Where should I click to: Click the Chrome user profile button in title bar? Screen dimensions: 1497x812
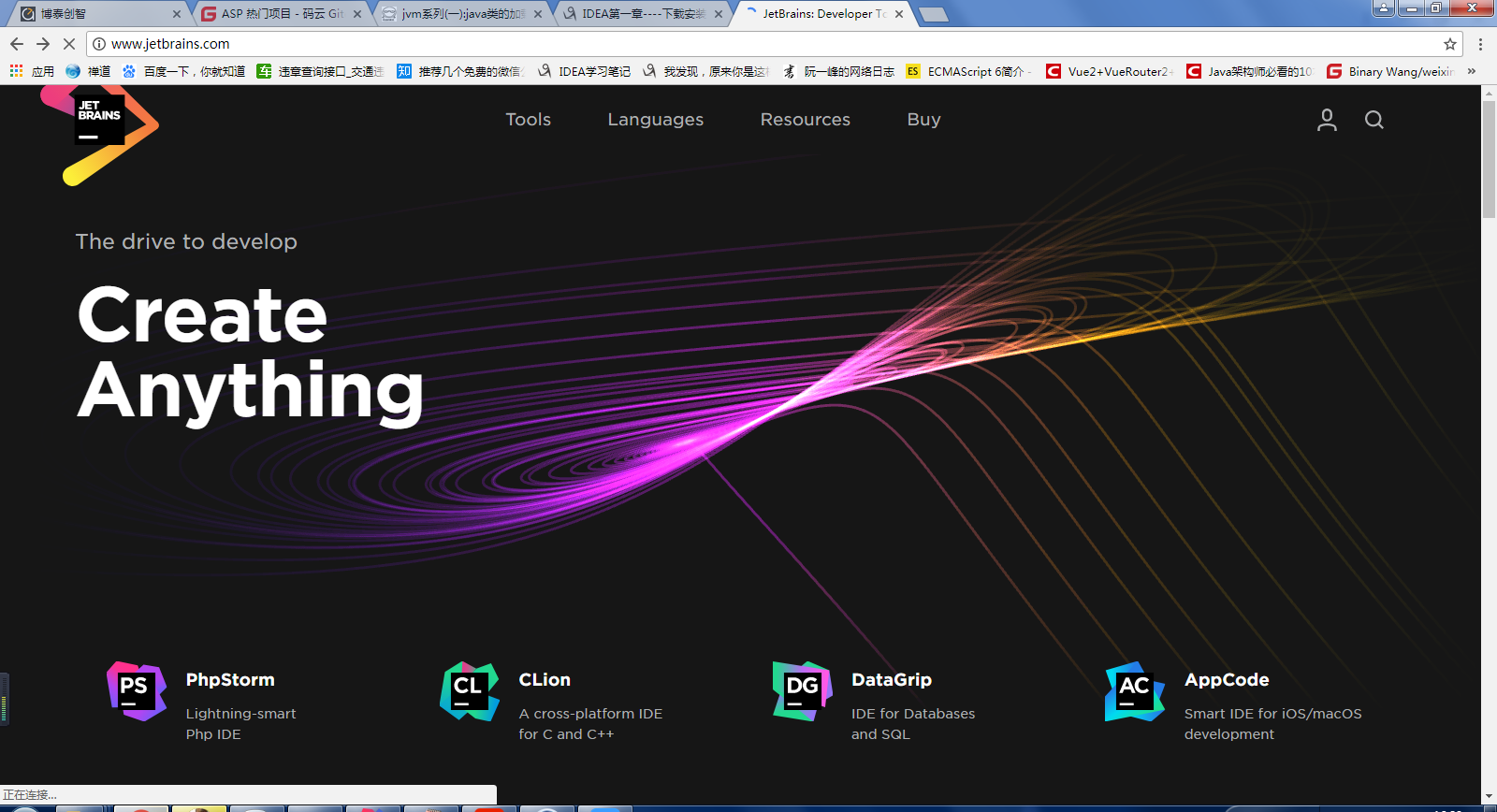coord(1384,8)
